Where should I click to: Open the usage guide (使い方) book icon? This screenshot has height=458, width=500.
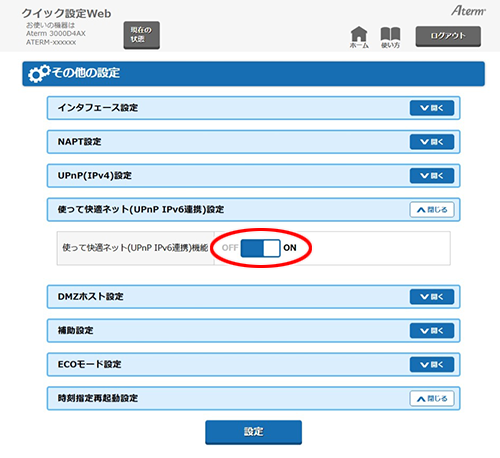(x=390, y=37)
